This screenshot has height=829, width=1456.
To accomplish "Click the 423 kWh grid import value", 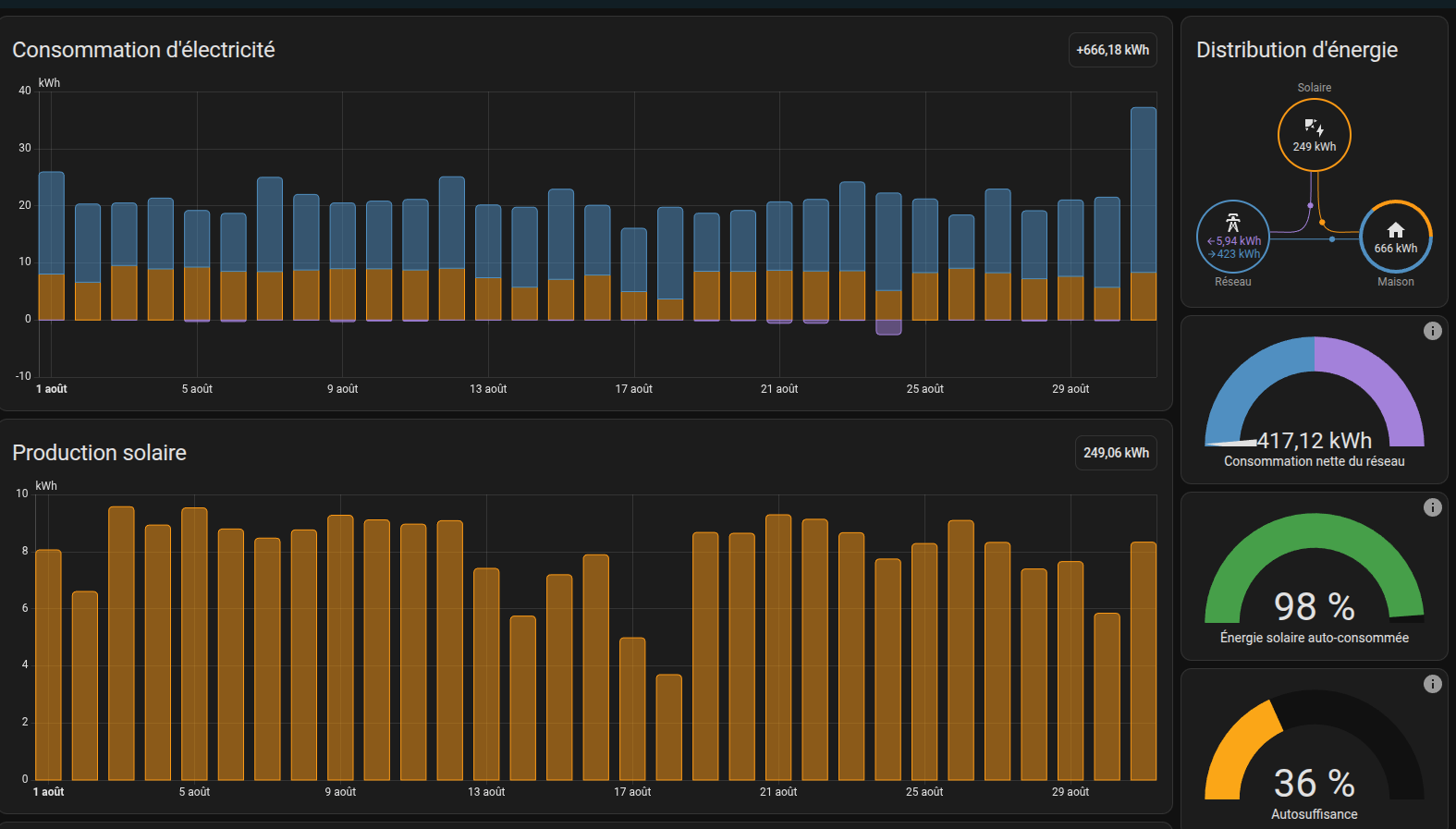I will click(1238, 254).
